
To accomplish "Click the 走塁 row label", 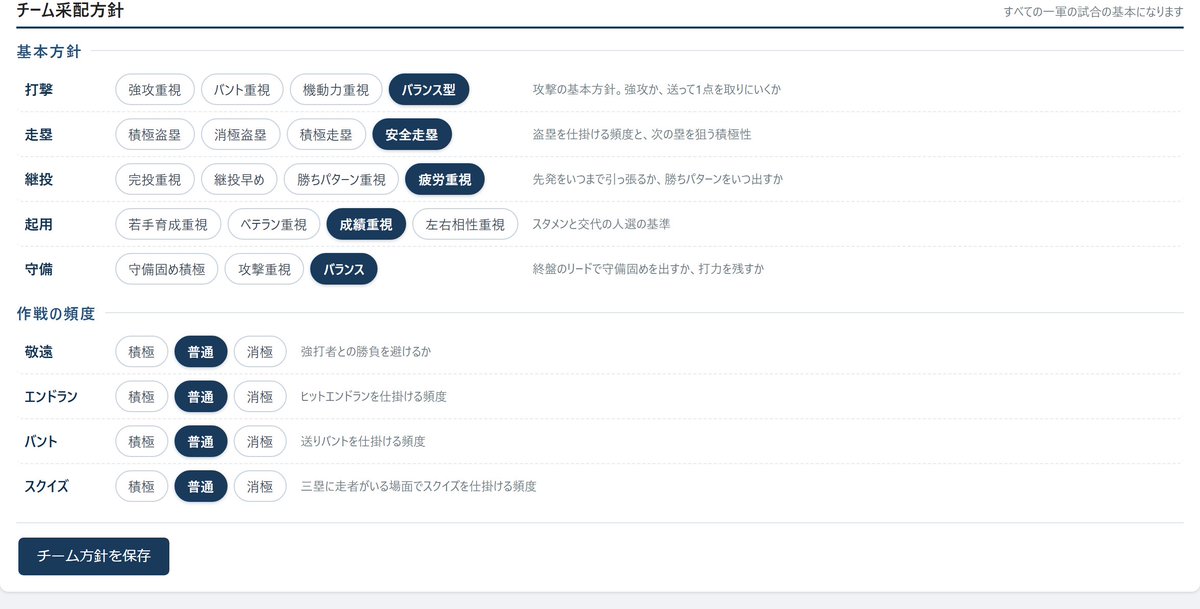I will click(x=39, y=134).
